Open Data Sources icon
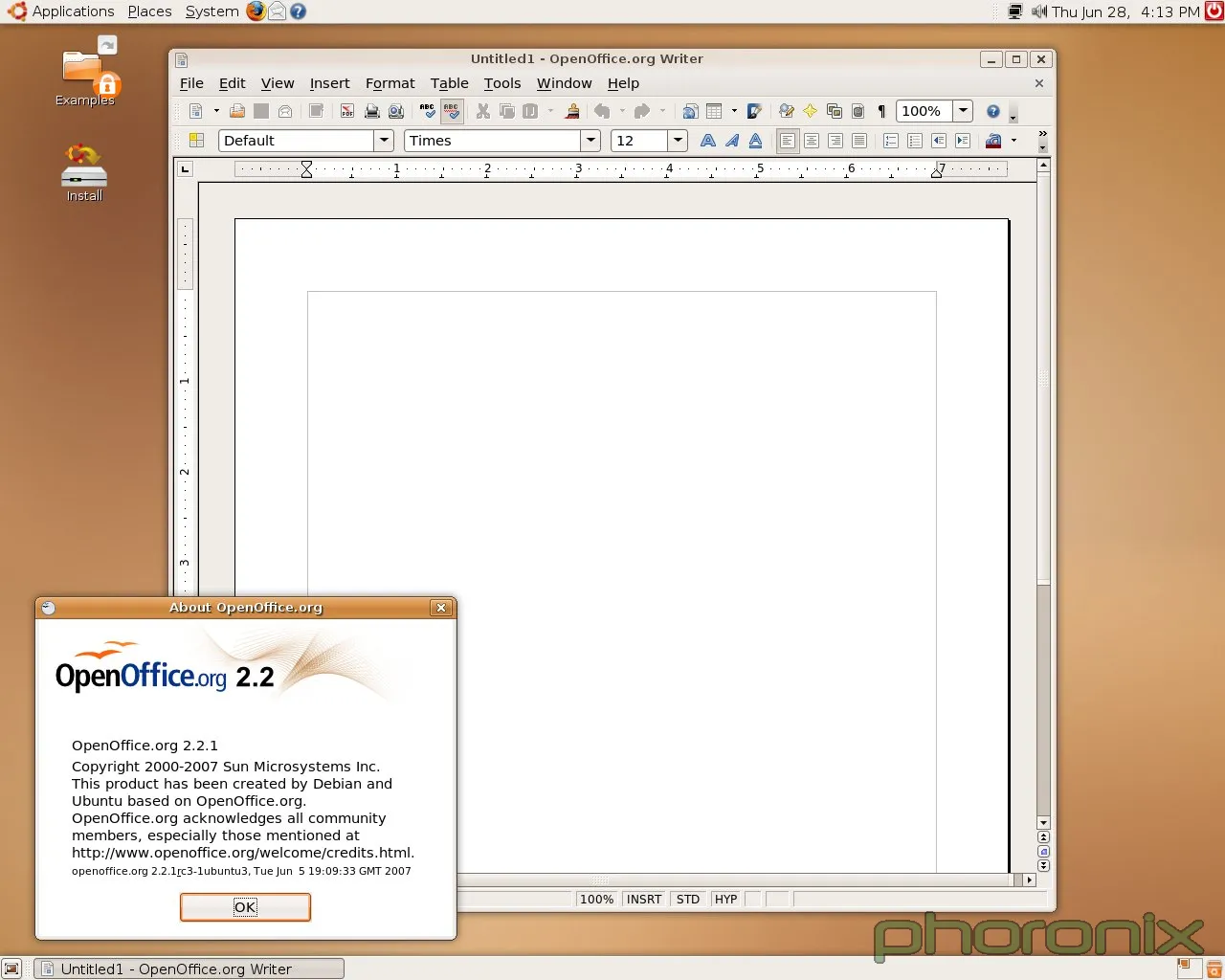Image resolution: width=1225 pixels, height=980 pixels. 858,111
